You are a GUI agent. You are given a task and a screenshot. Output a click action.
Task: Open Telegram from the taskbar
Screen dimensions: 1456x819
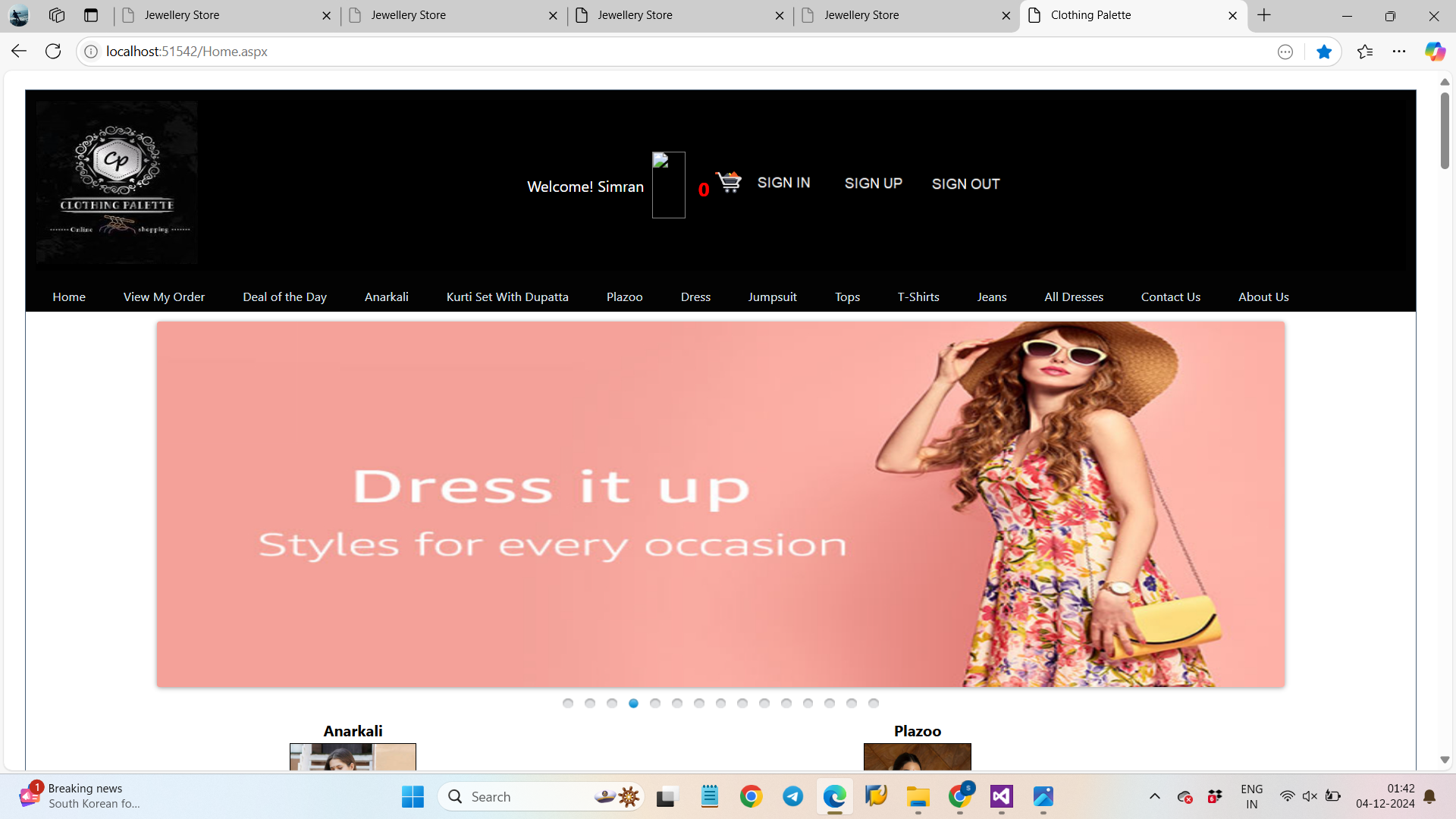point(792,796)
